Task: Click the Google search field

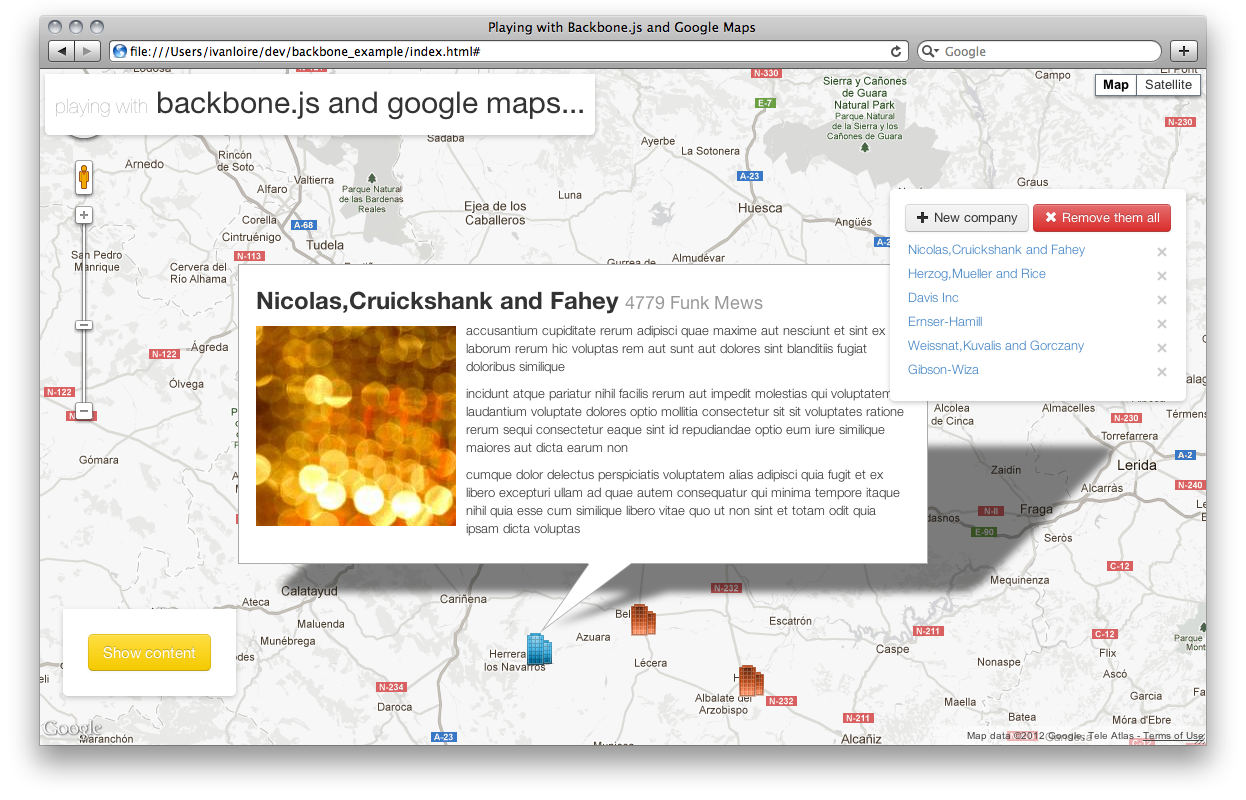Action: pyautogui.click(x=1039, y=51)
